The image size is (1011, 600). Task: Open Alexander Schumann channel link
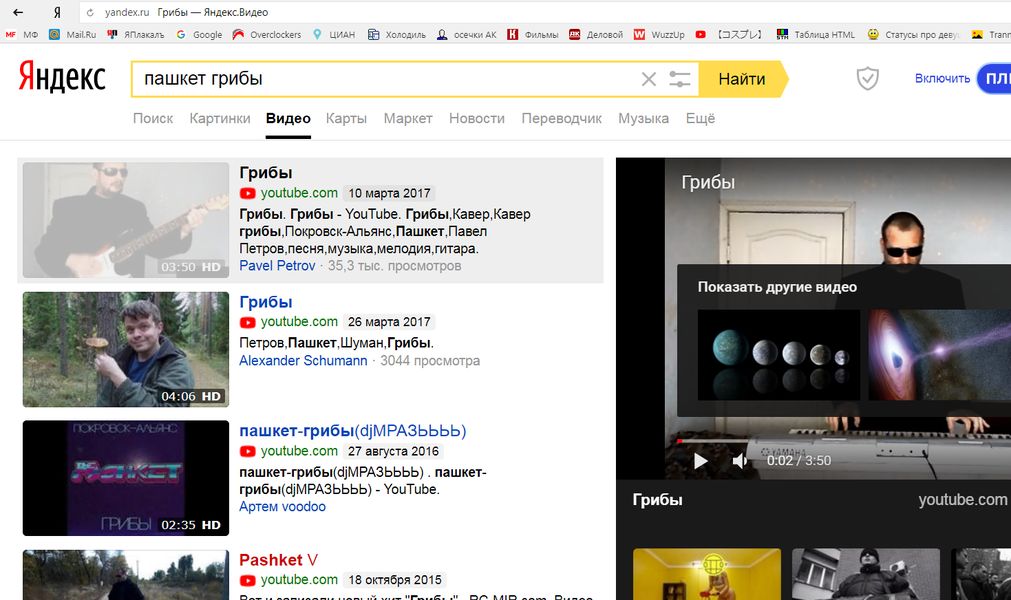303,361
